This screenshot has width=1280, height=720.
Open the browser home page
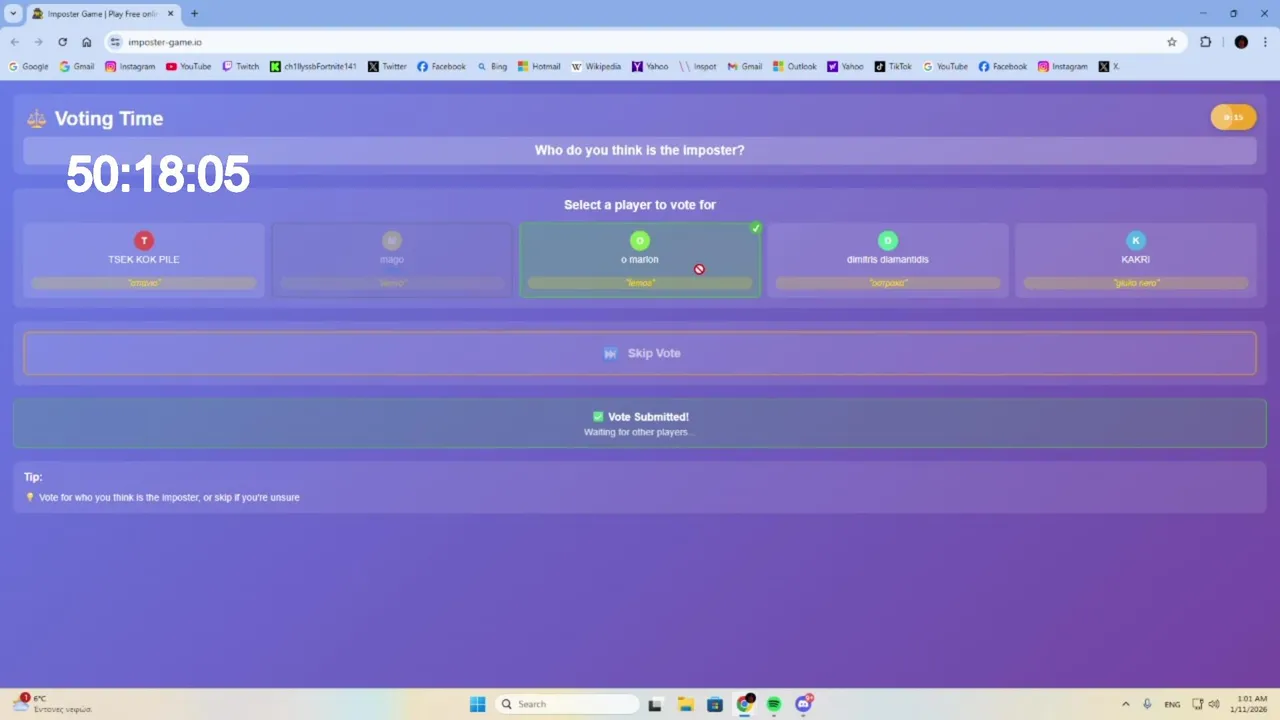pos(87,42)
